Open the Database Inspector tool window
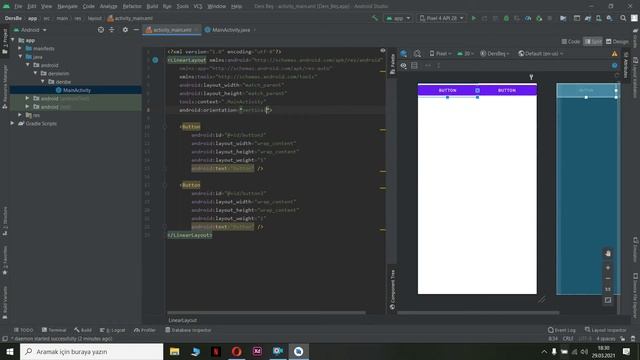This screenshot has width=640, height=360. click(188, 330)
